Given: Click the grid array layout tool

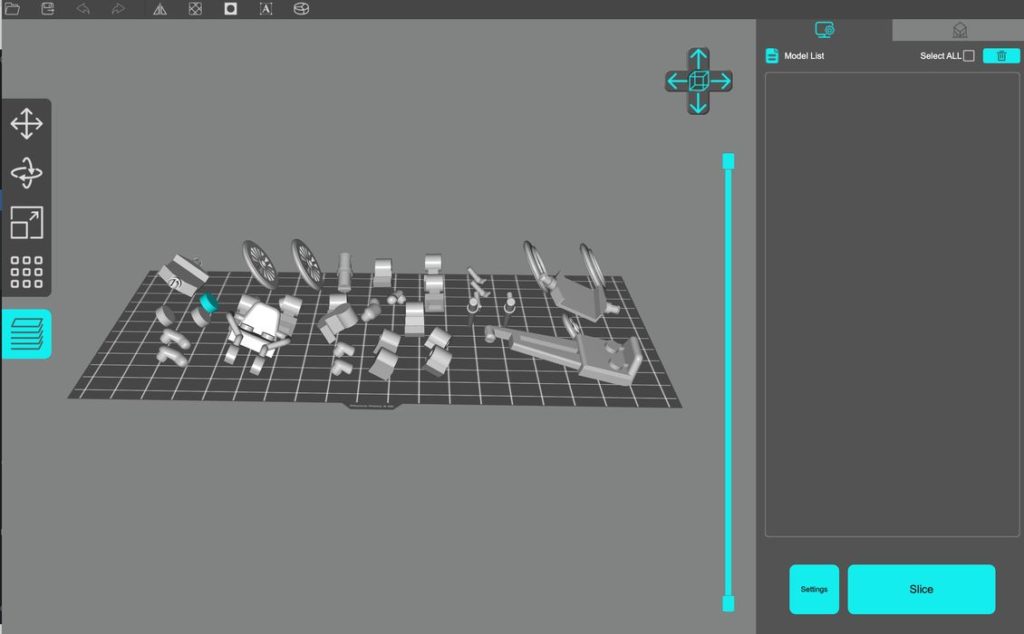Looking at the screenshot, I should pyautogui.click(x=26, y=272).
